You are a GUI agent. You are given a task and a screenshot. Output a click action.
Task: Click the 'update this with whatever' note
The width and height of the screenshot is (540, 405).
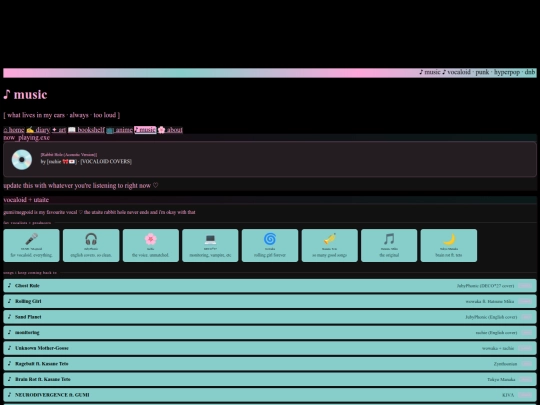point(81,186)
